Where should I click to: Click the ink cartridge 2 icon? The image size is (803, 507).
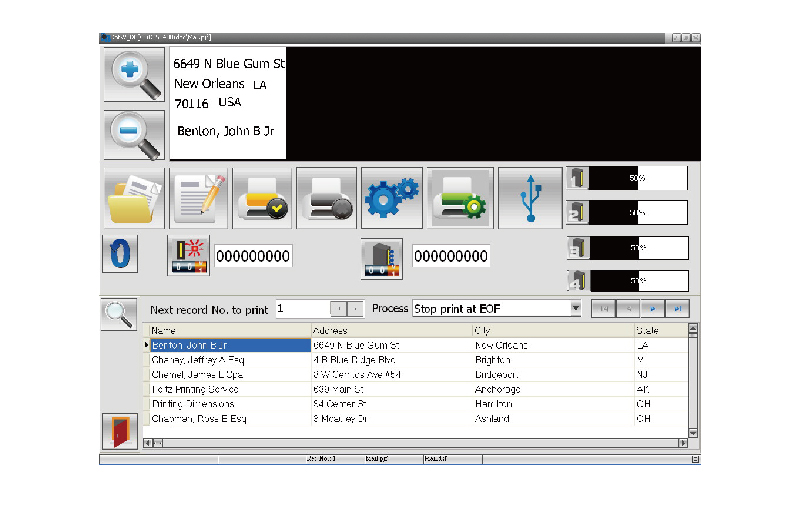[x=578, y=213]
